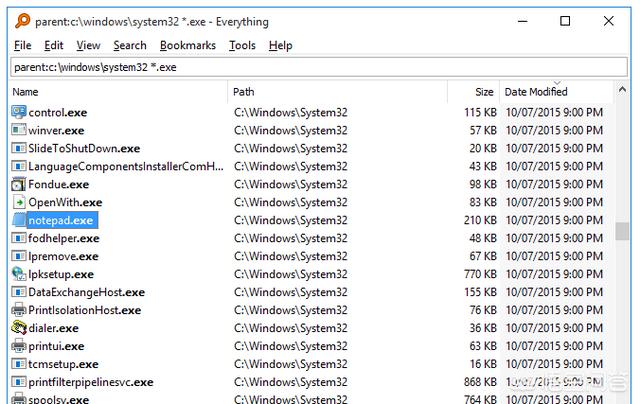
Task: Click the DataExchangeHost.exe file icon
Action: coord(19,292)
